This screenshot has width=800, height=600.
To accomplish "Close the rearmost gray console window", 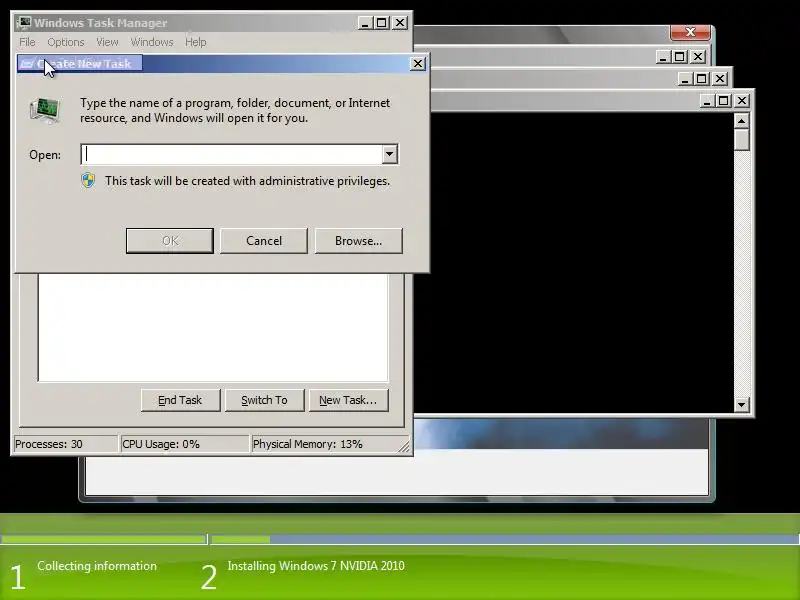I will (x=698, y=57).
